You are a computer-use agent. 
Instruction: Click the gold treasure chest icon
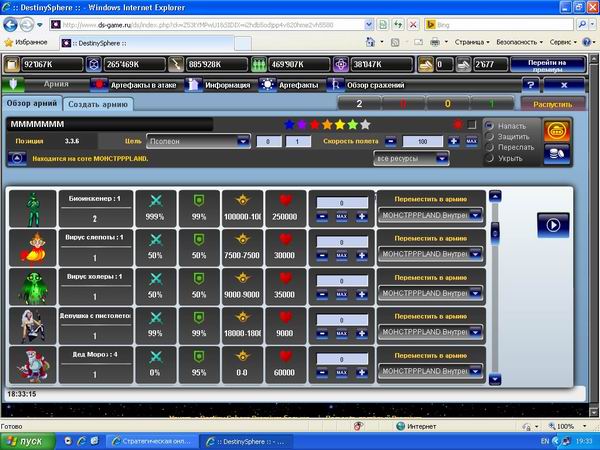click(557, 130)
